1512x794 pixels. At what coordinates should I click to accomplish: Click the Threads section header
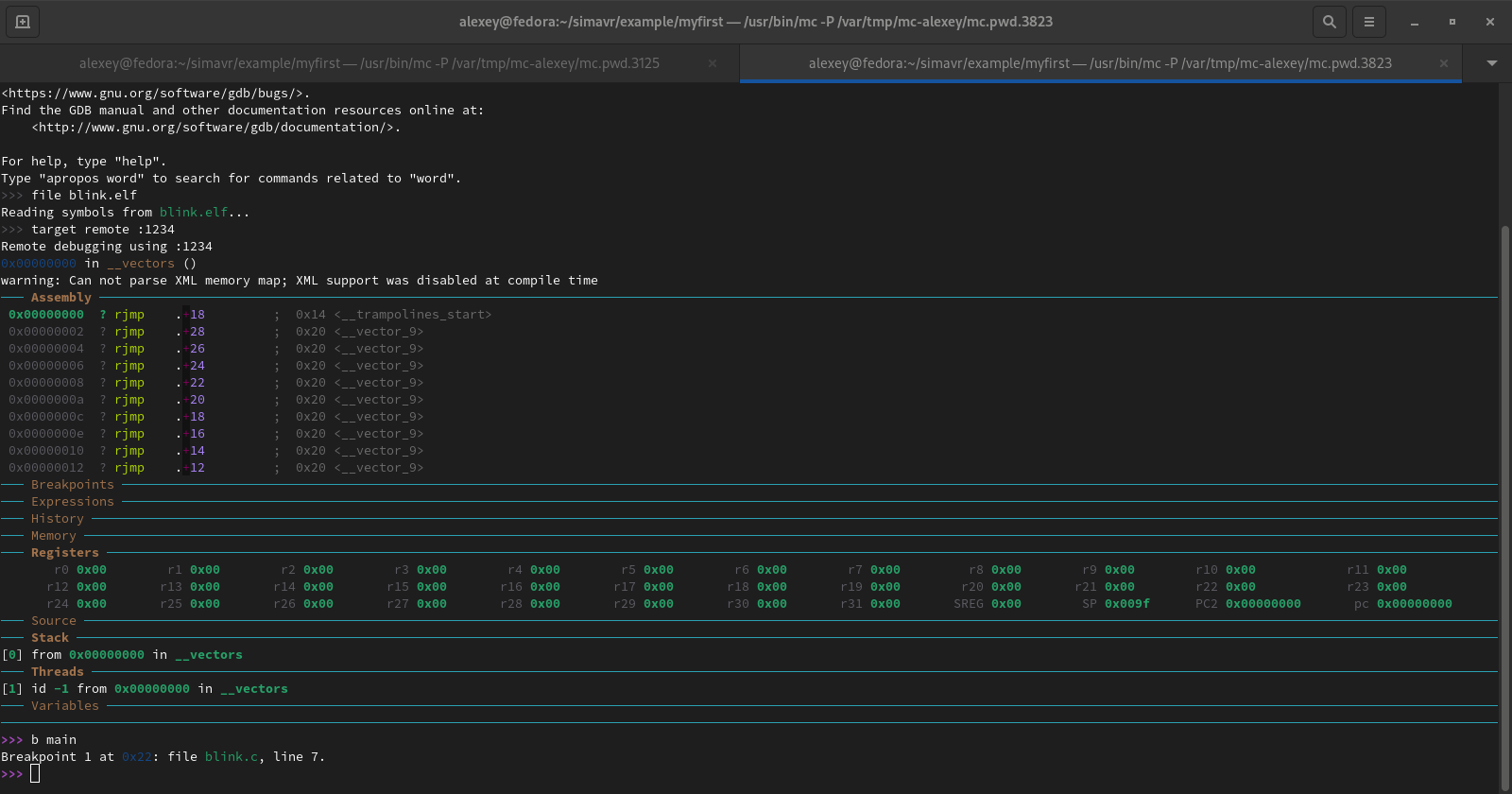click(x=58, y=672)
